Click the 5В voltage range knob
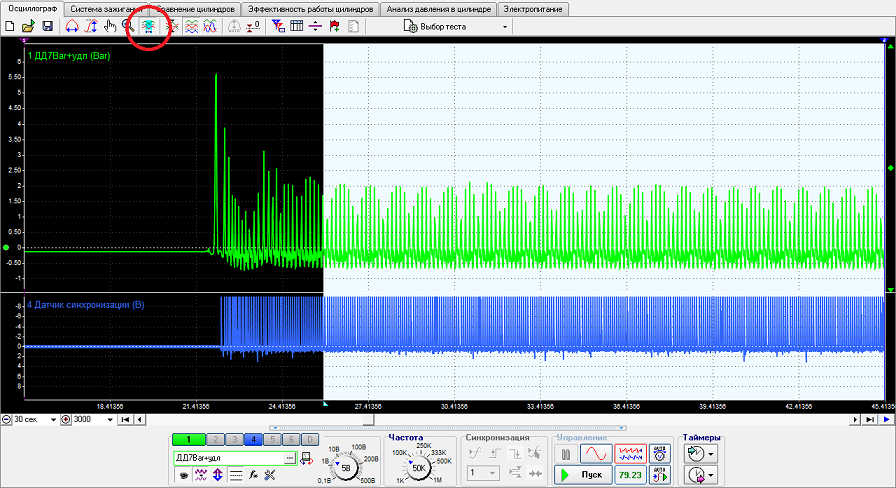Viewport: 896px width, 488px height. 345,468
